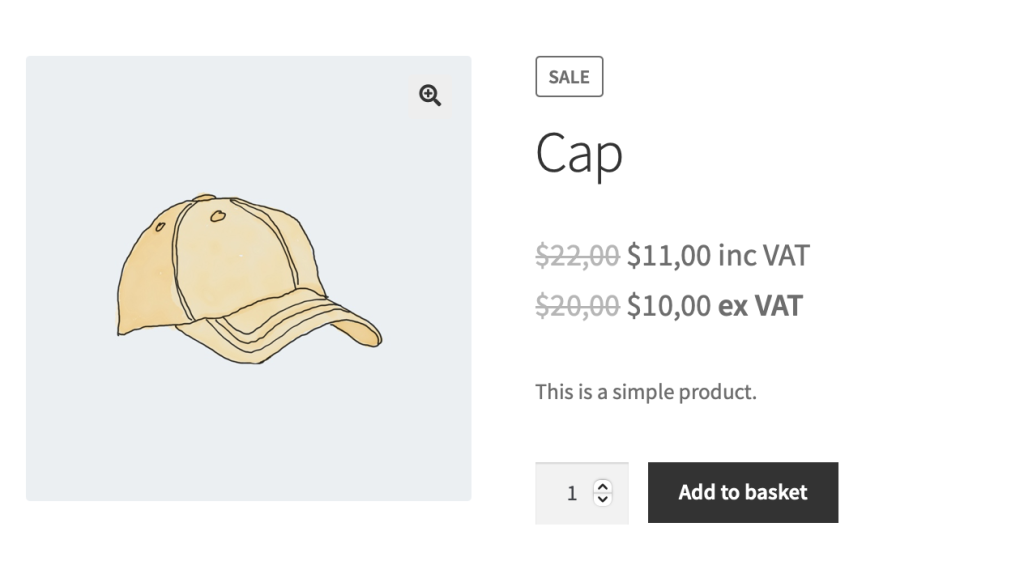Click the word 'product' in the description
Image resolution: width=1024 pixels, height=578 pixels.
click(x=718, y=393)
